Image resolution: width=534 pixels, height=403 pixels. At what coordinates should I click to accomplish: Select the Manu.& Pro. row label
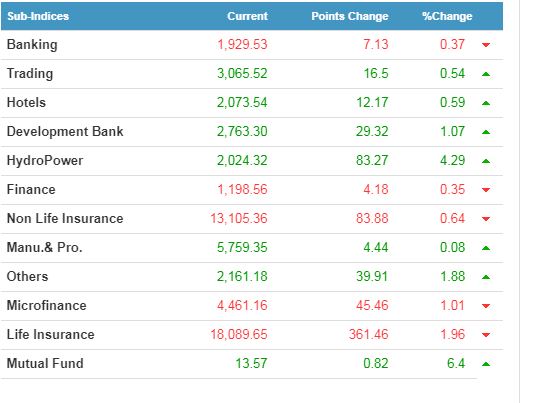45,247
